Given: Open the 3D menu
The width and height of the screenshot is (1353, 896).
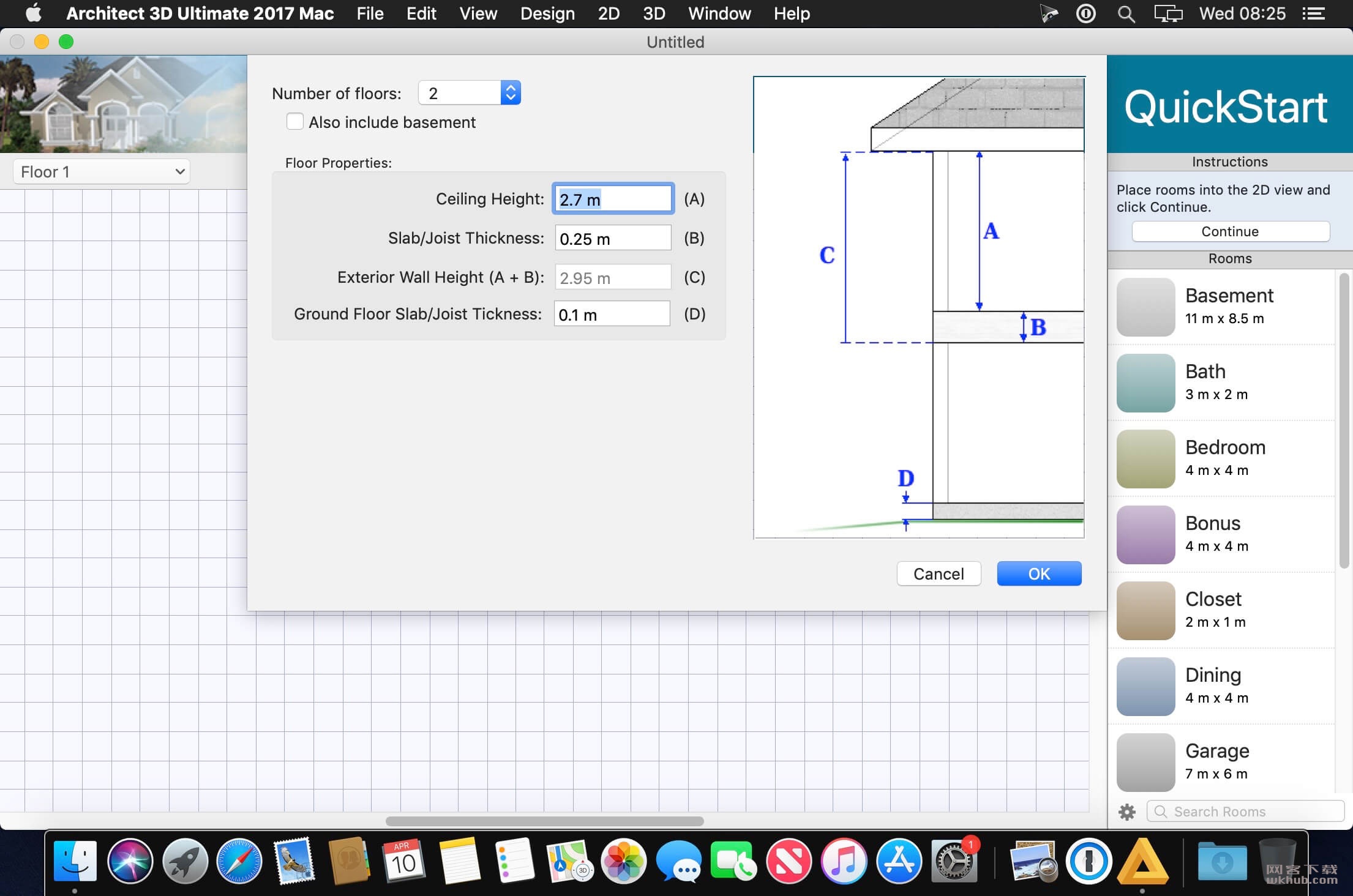Looking at the screenshot, I should tap(654, 13).
